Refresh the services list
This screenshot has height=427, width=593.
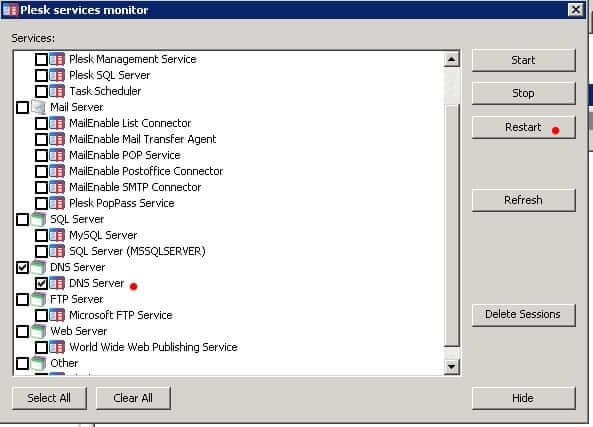tap(523, 200)
